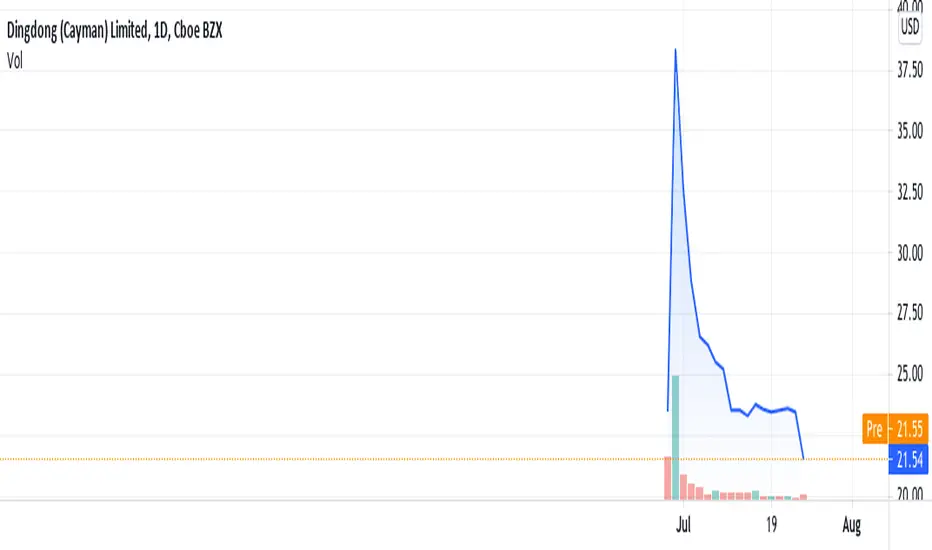Click the last point of the price line
Image resolution: width=932 pixels, height=550 pixels.
pos(803,458)
